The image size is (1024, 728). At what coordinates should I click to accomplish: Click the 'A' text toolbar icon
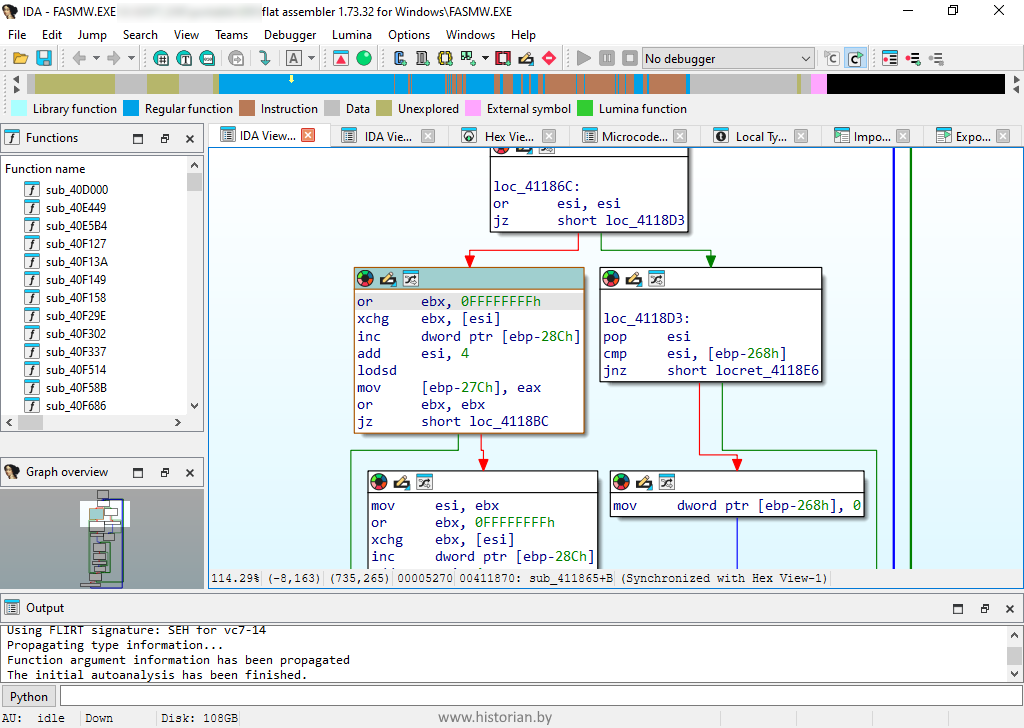[x=294, y=58]
